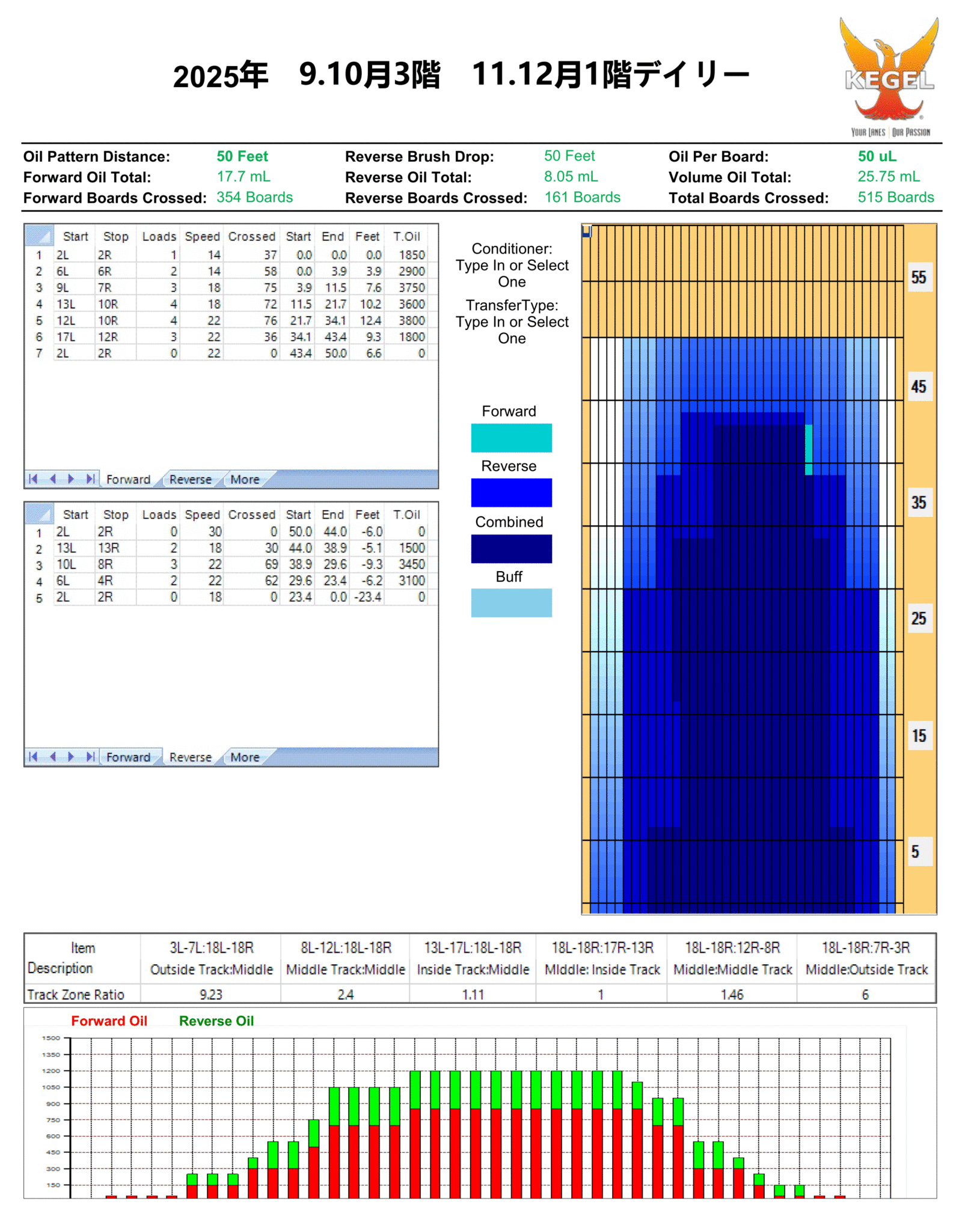The image size is (980, 1231).
Task: Go to last sheet in reverse table navigation
Action: pyautogui.click(x=90, y=756)
